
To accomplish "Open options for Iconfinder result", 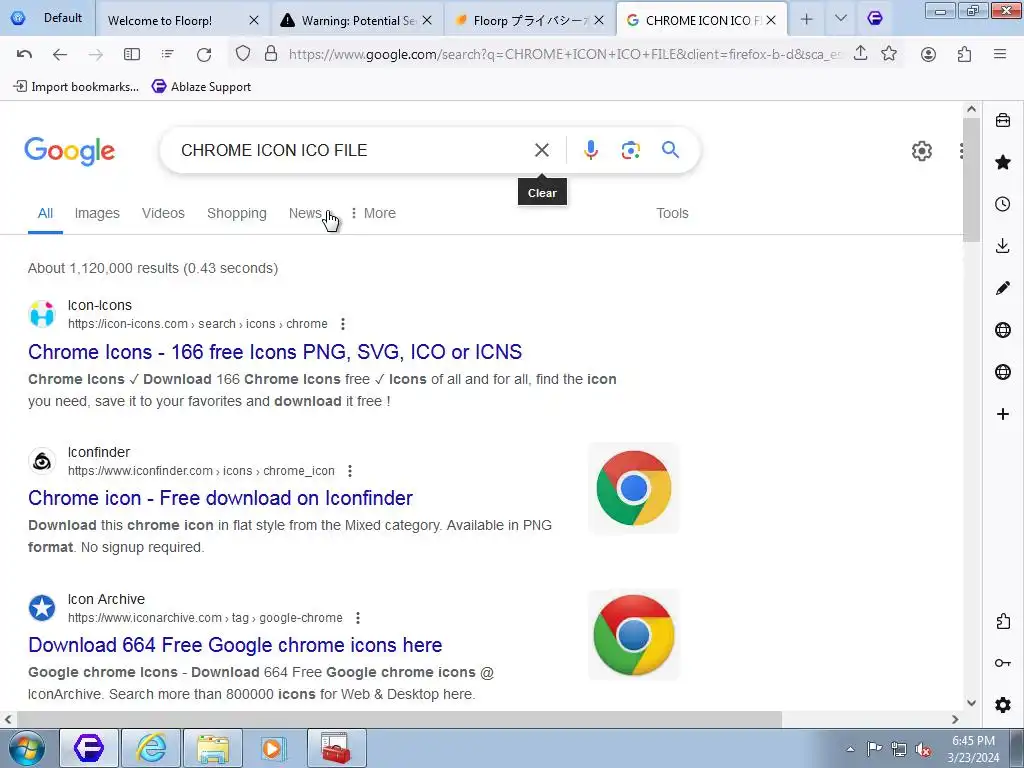I will click(350, 471).
